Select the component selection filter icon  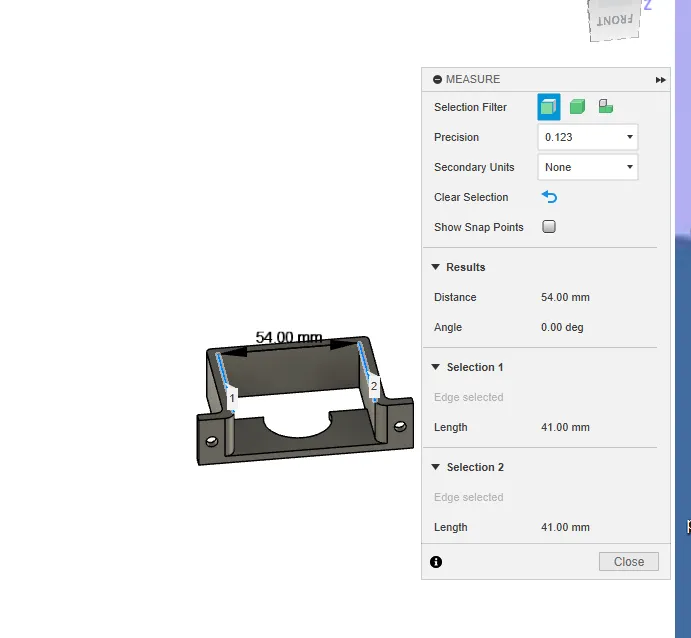point(606,106)
